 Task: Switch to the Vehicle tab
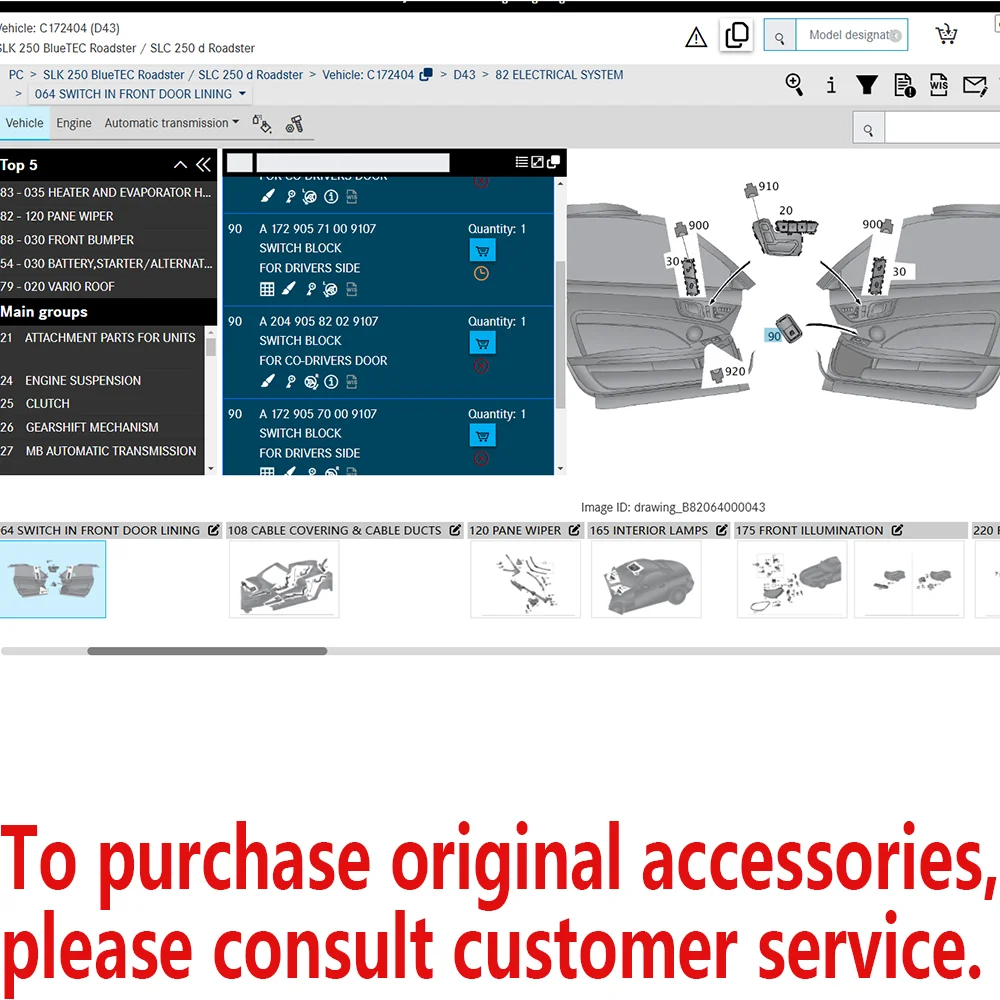[x=24, y=123]
